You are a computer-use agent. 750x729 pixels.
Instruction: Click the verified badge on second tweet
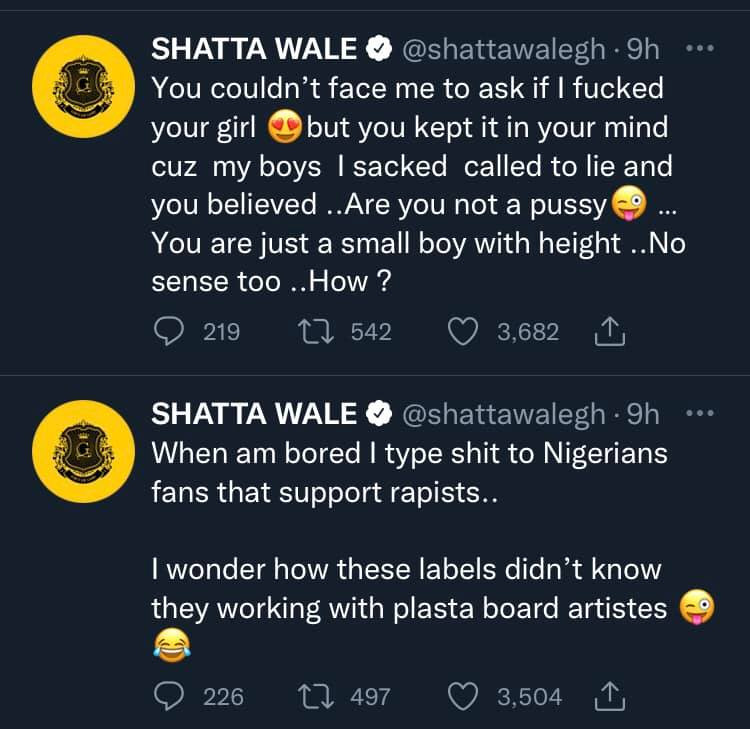[x=379, y=414]
